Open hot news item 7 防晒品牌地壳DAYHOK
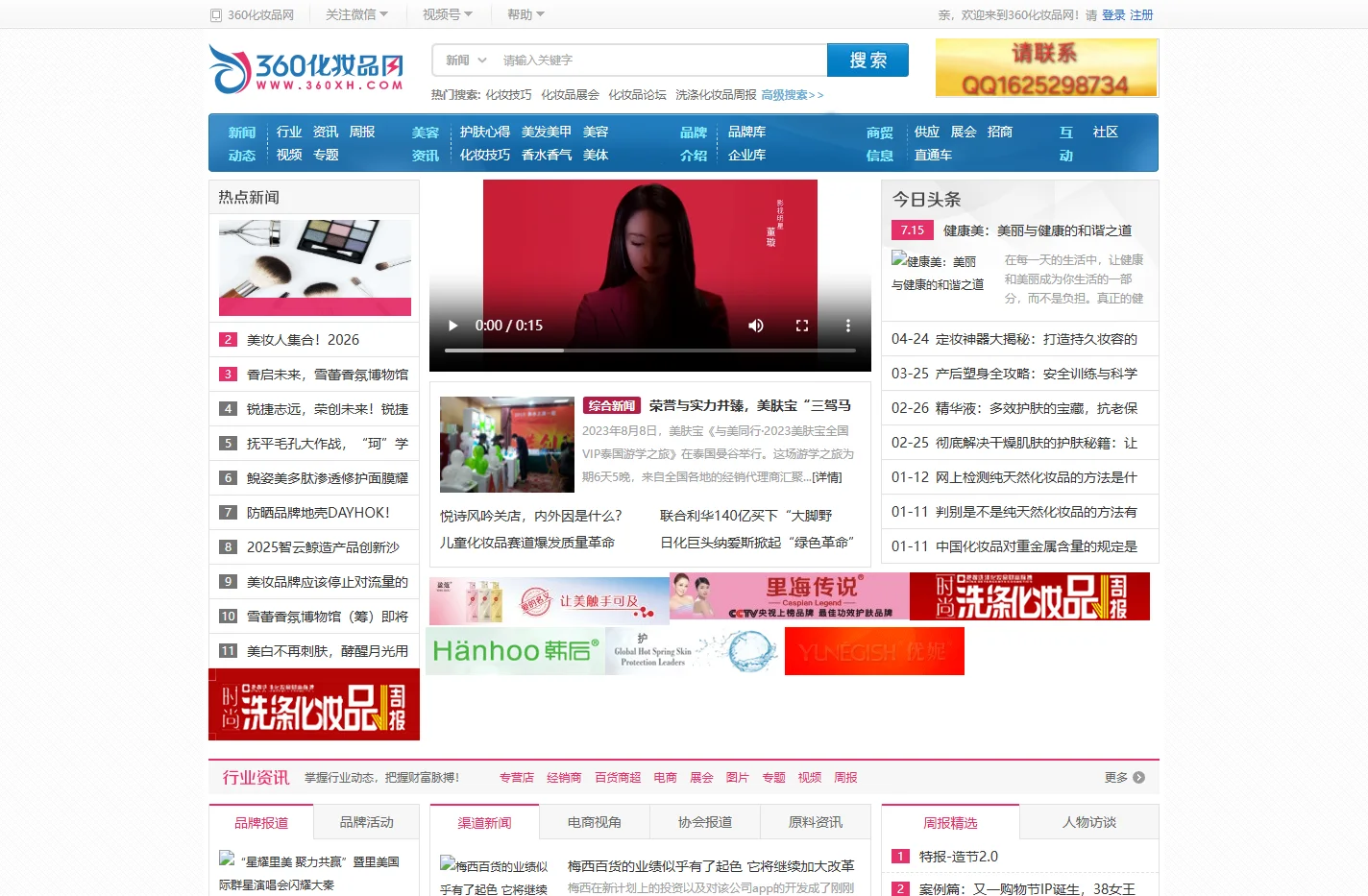1368x896 pixels. [318, 513]
